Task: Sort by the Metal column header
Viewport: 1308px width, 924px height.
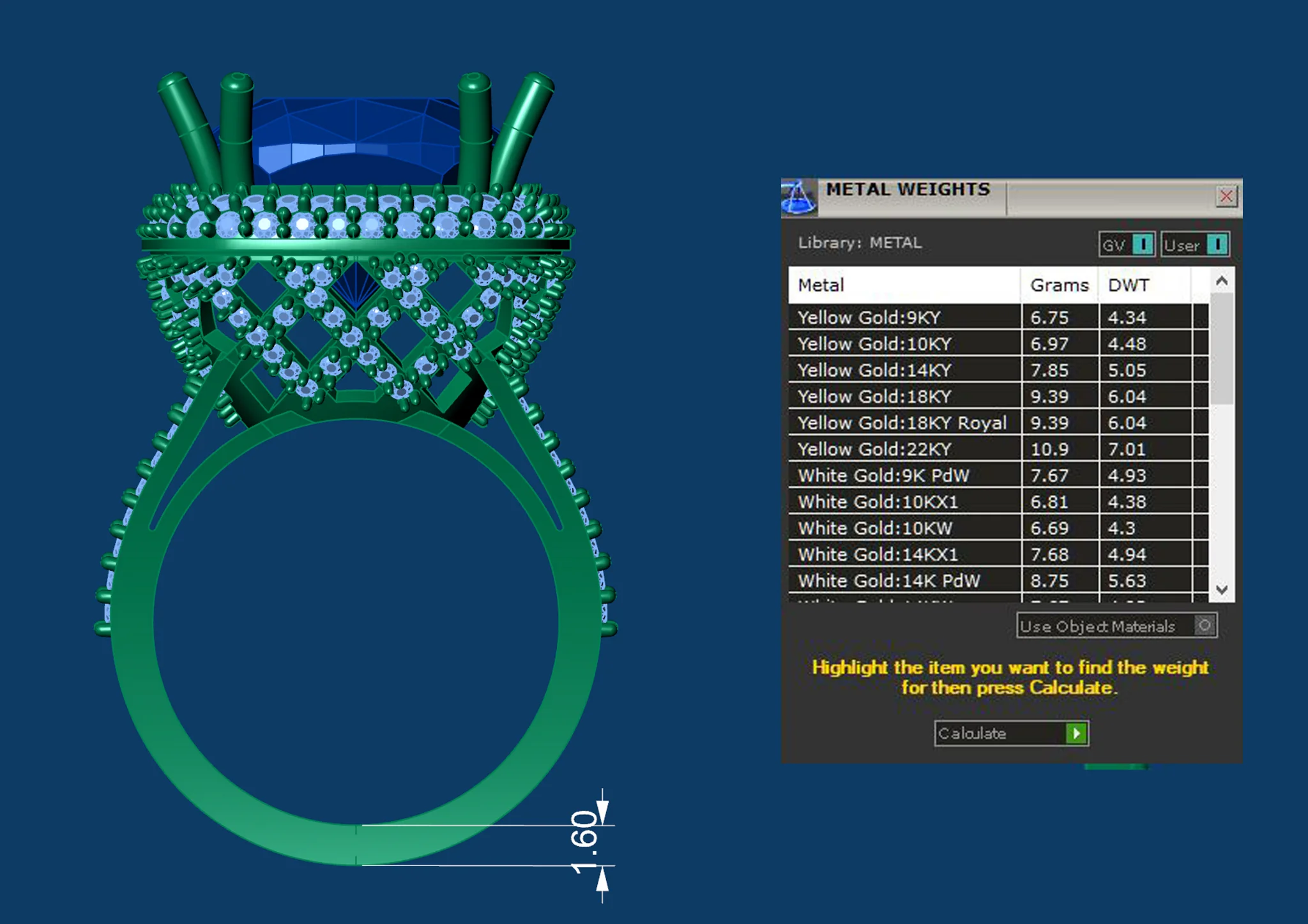Action: 904,285
